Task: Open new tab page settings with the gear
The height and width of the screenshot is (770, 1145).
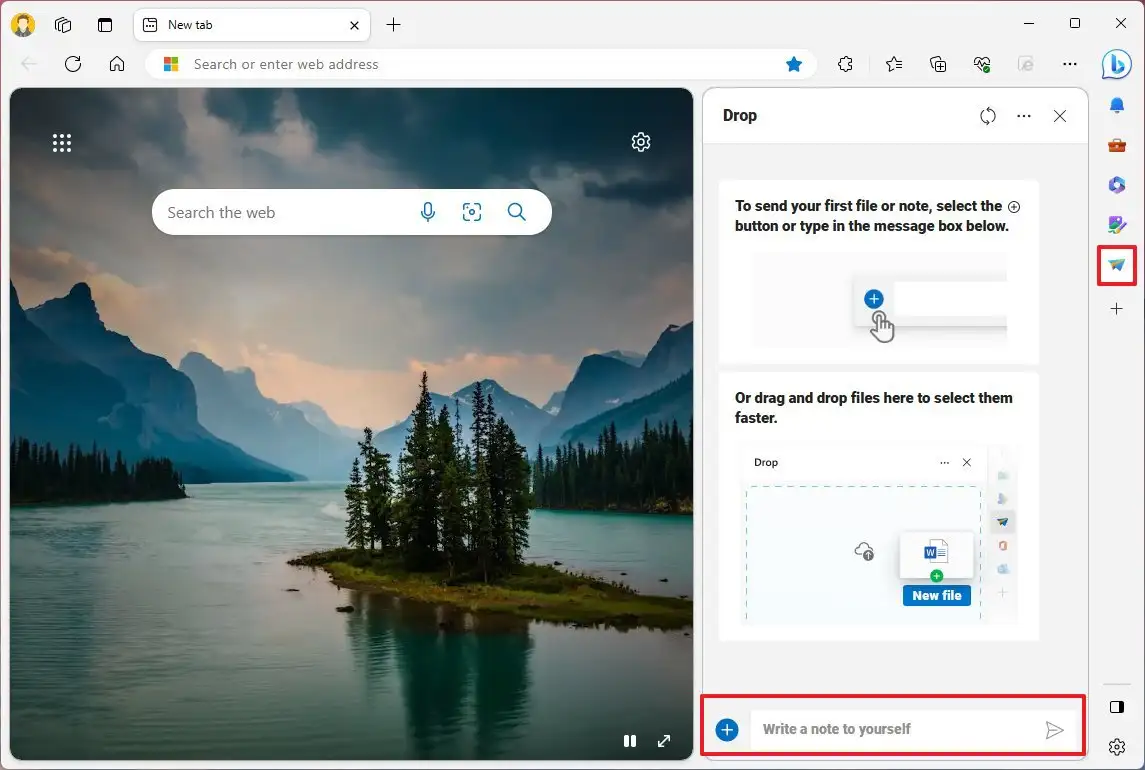Action: tap(641, 142)
